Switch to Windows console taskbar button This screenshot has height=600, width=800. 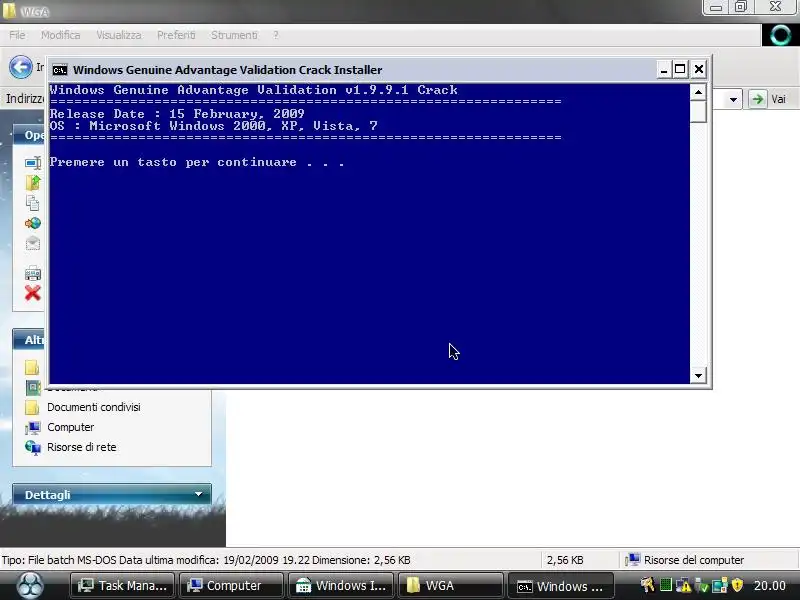tap(561, 586)
